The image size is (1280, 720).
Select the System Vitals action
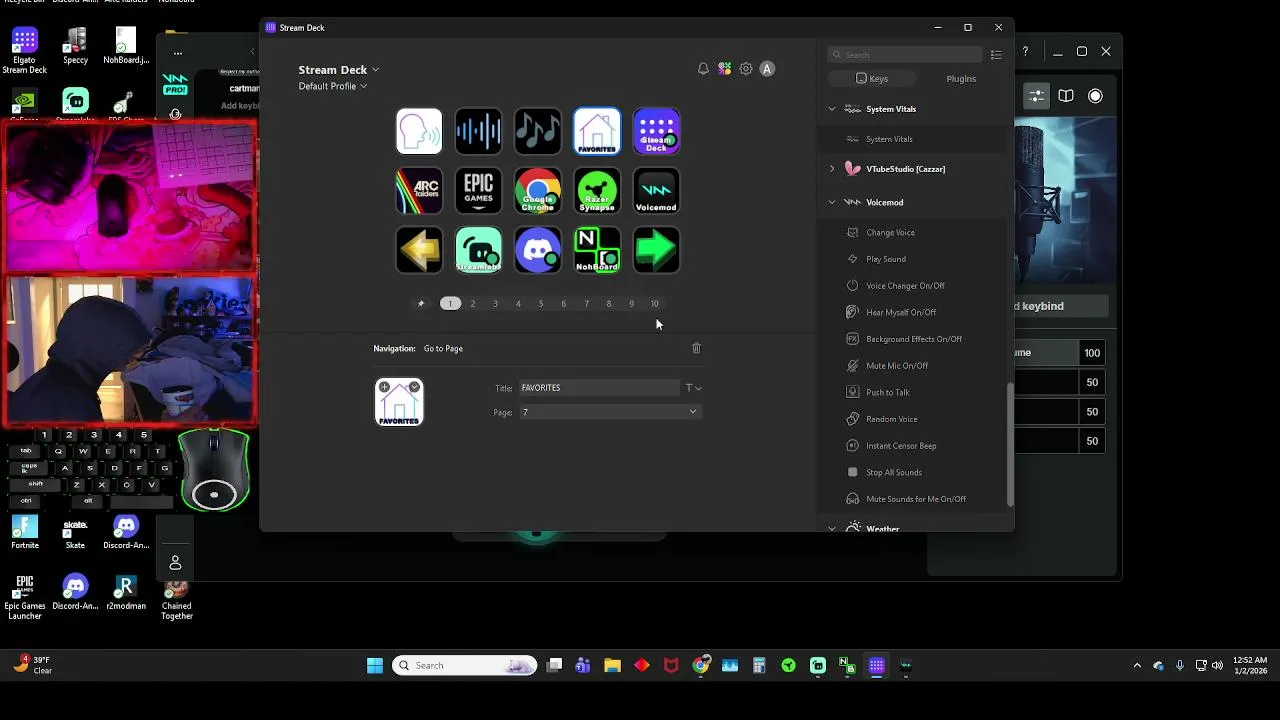[912, 139]
